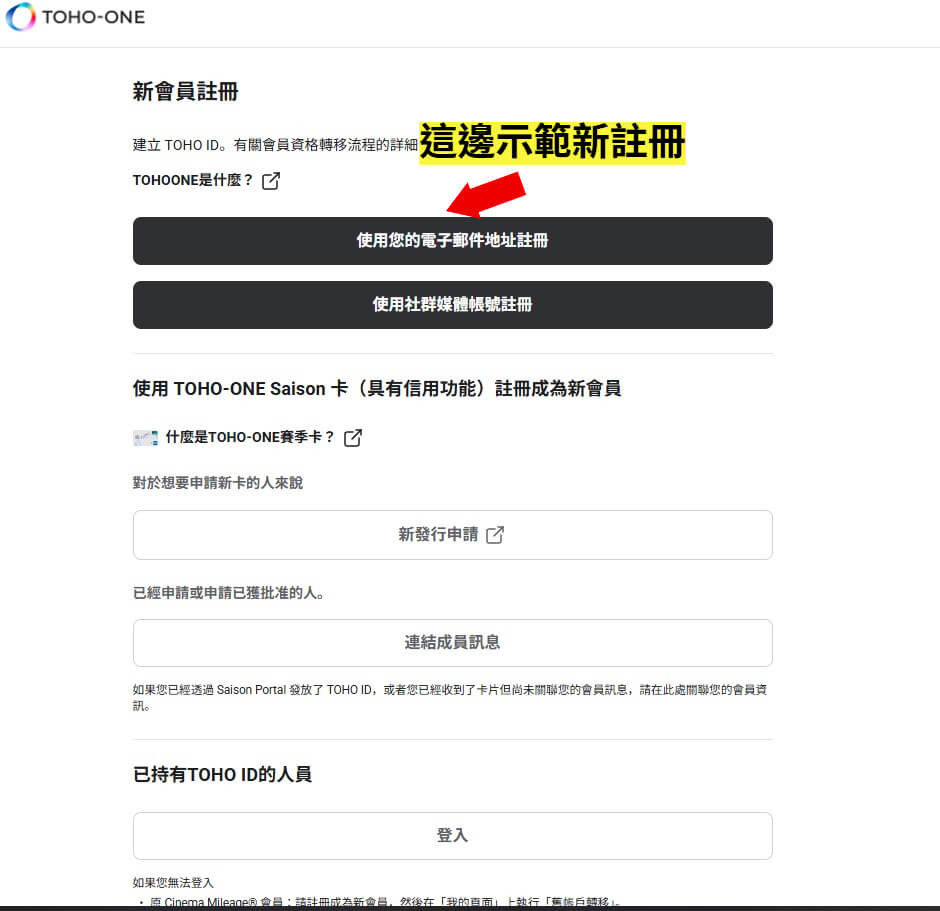Click the TOHO-ONE circular logo icon

tap(21, 17)
